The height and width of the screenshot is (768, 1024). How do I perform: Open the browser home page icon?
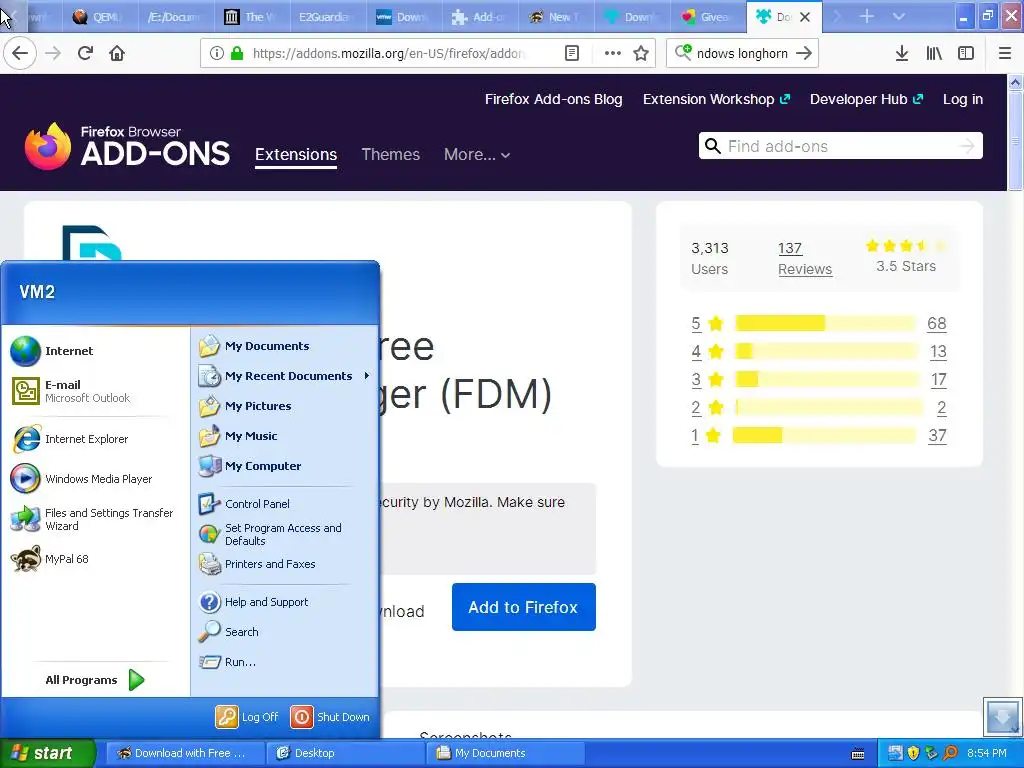[117, 53]
